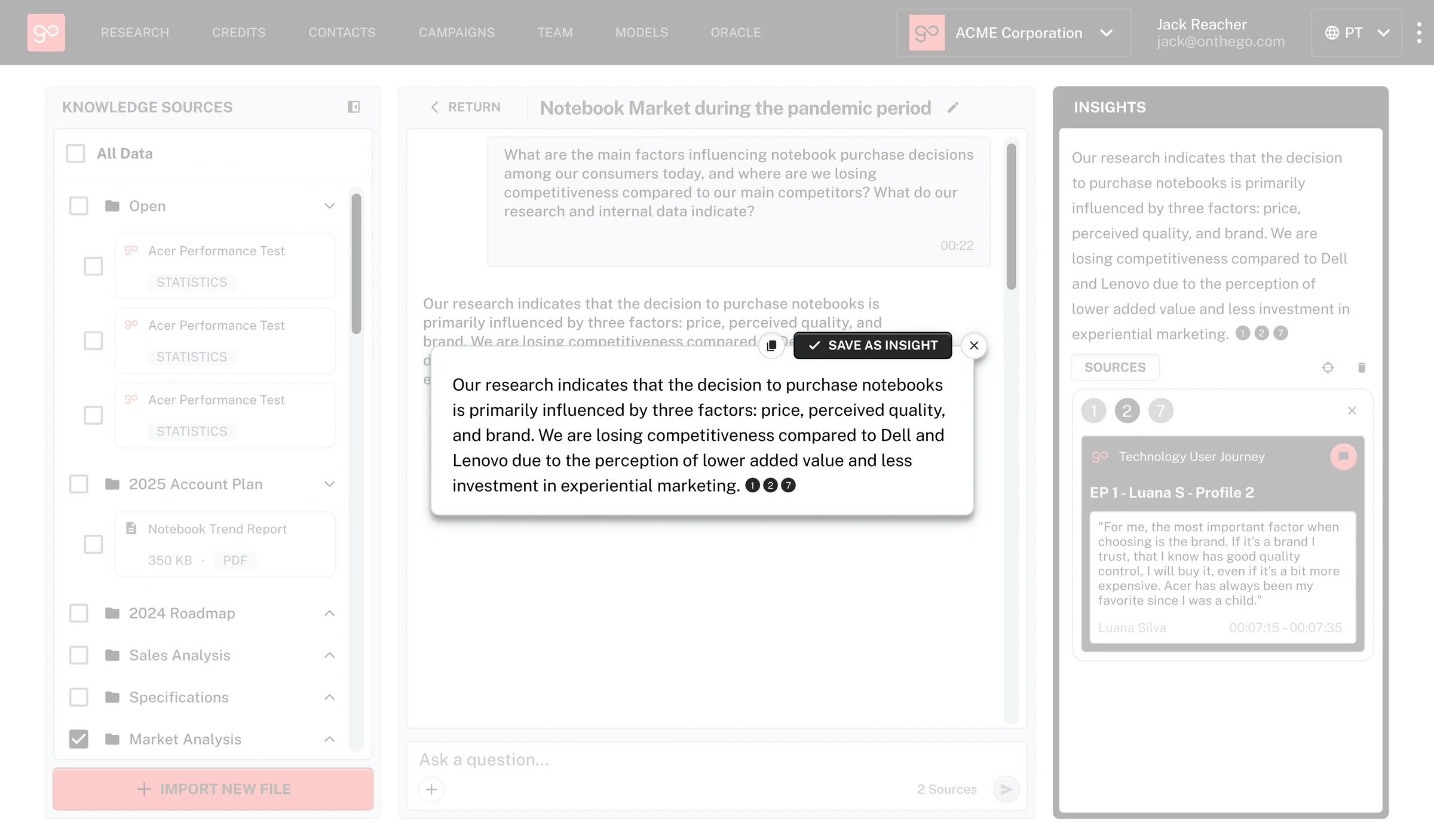Uncheck the Market Analysis checkbox
This screenshot has width=1434, height=840.
pyautogui.click(x=79, y=739)
